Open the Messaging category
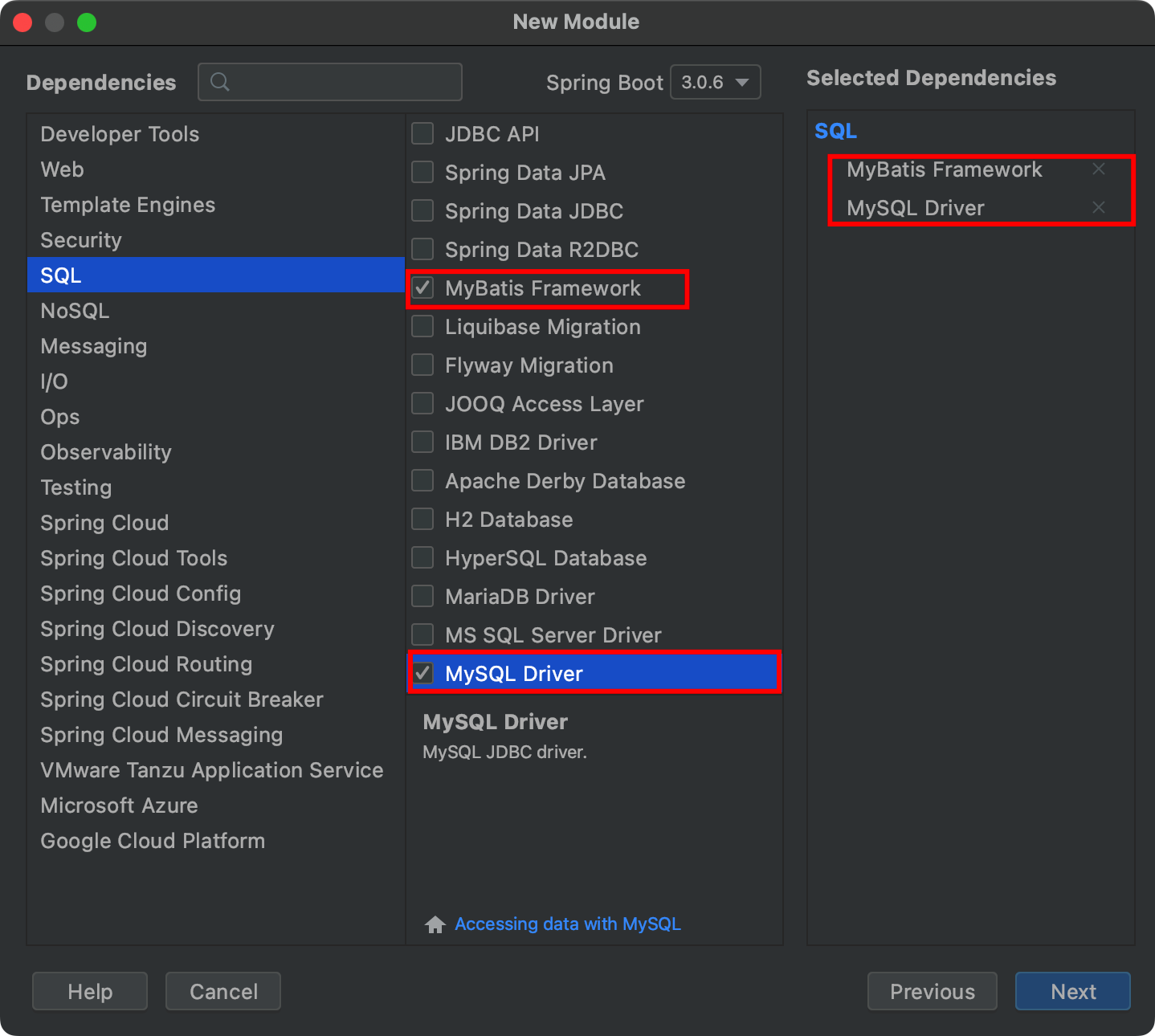The height and width of the screenshot is (1036, 1155). (215, 346)
